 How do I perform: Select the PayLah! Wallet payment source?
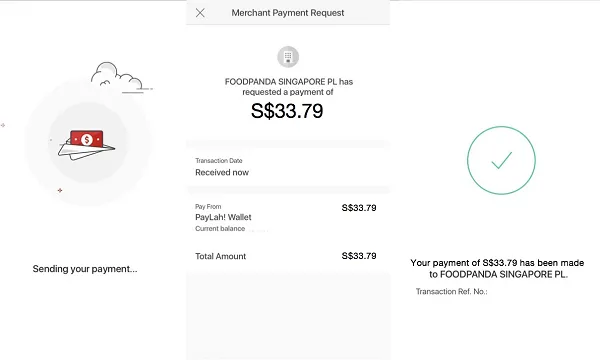click(x=223, y=217)
